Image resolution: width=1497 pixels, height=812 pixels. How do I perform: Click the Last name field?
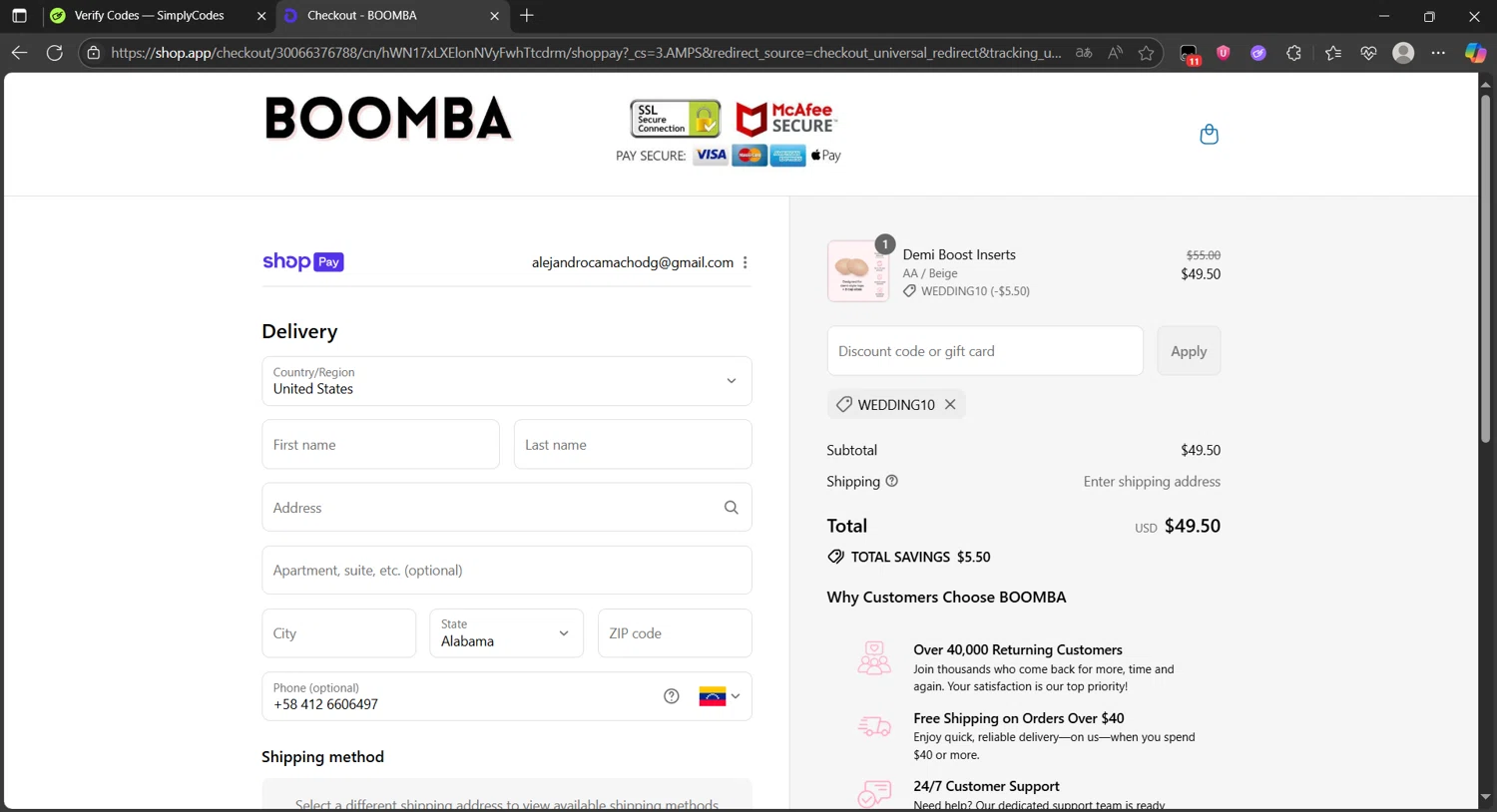tap(633, 445)
